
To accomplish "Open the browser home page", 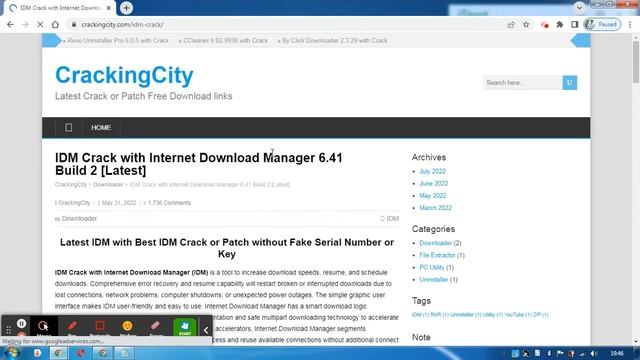I will tap(55, 24).
